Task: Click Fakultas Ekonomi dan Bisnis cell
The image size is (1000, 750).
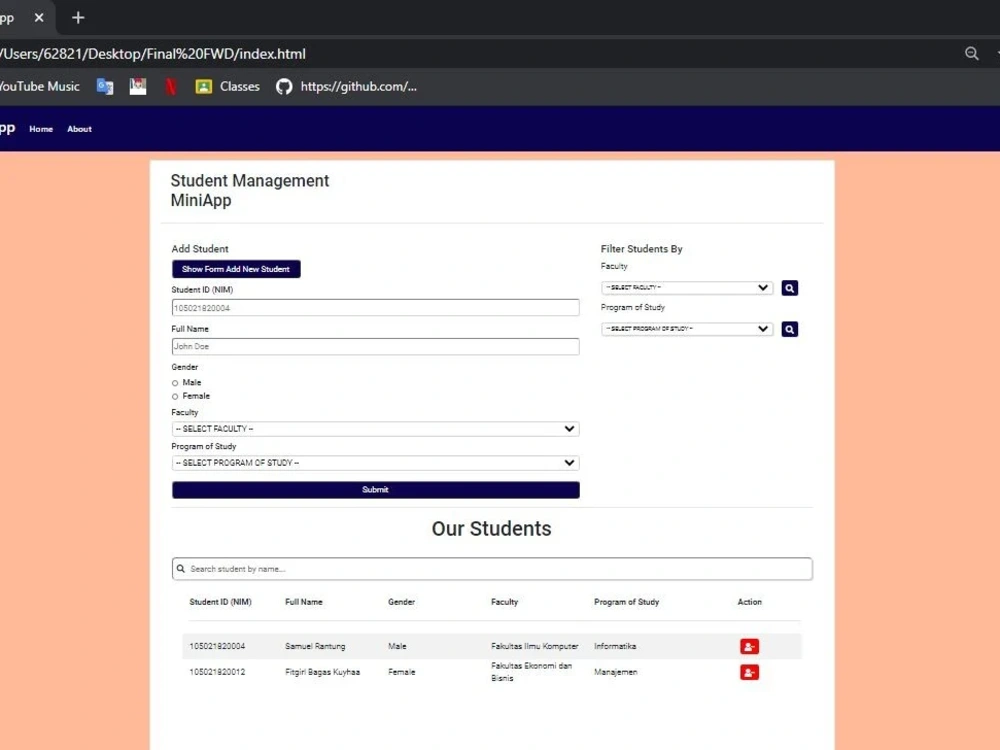Action: pos(531,672)
